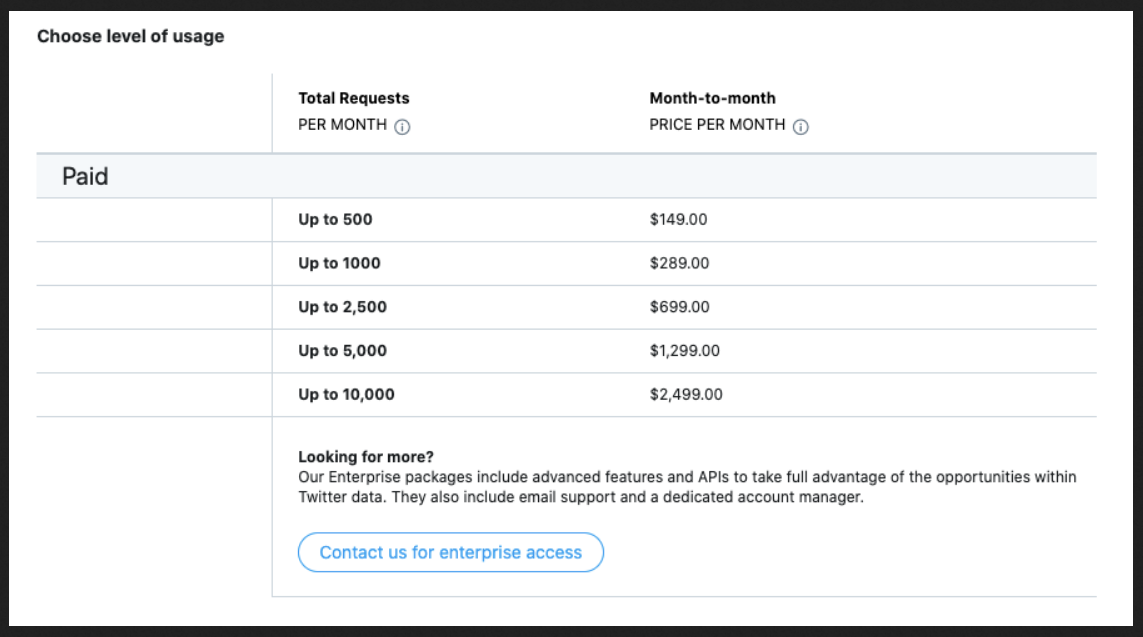The width and height of the screenshot is (1143, 637).
Task: Choose the Up to 10,000 requests tier
Action: coord(346,395)
